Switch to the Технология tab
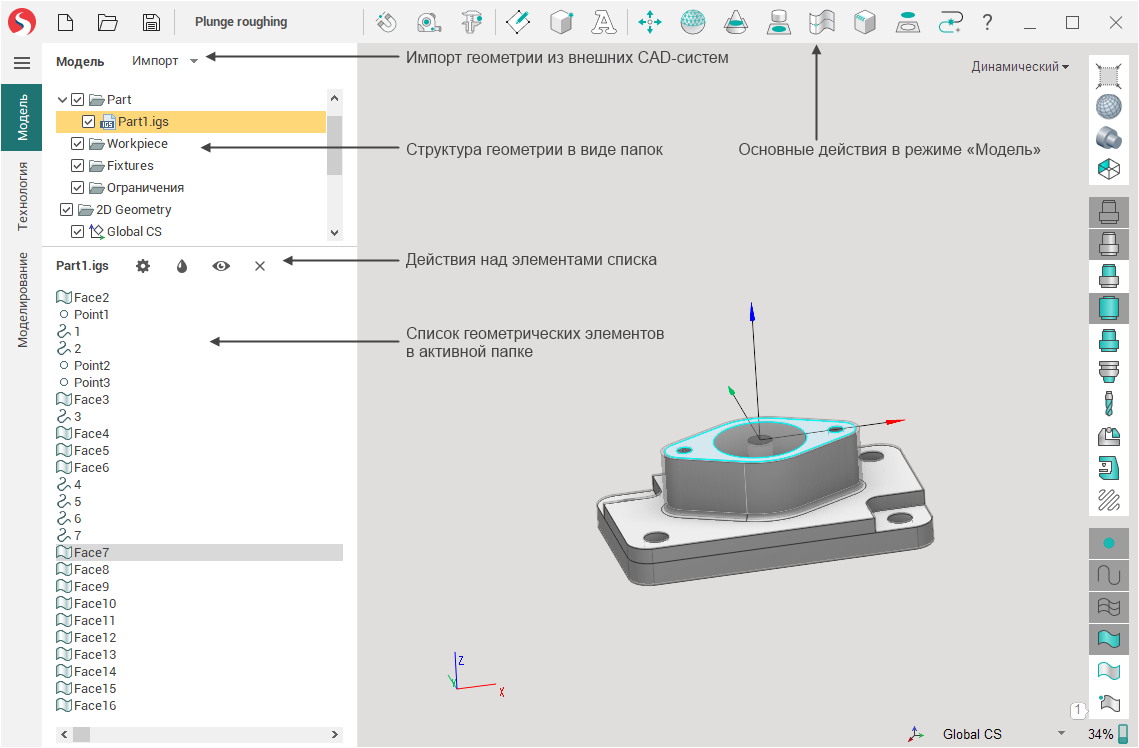 pos(22,196)
